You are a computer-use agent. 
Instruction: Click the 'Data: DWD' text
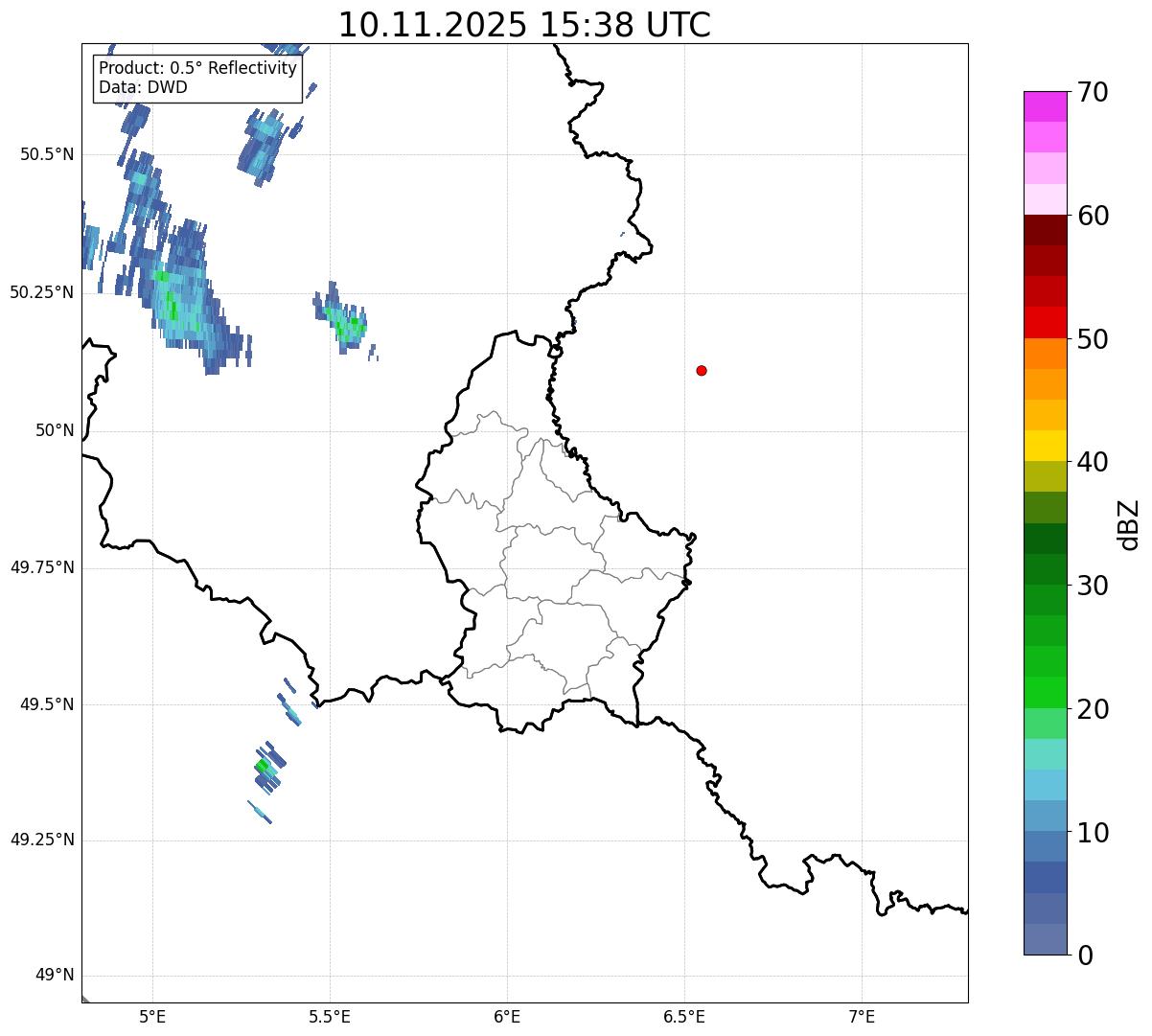click(143, 88)
